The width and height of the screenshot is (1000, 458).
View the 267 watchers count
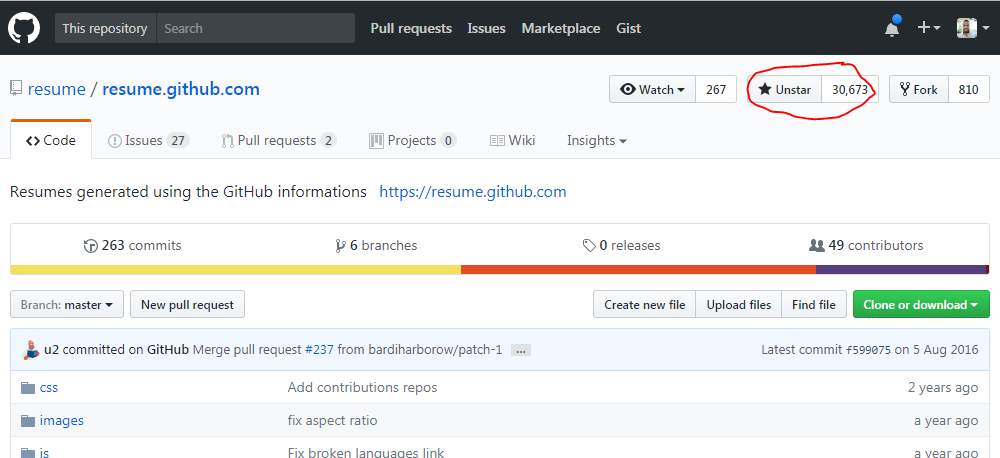click(716, 89)
